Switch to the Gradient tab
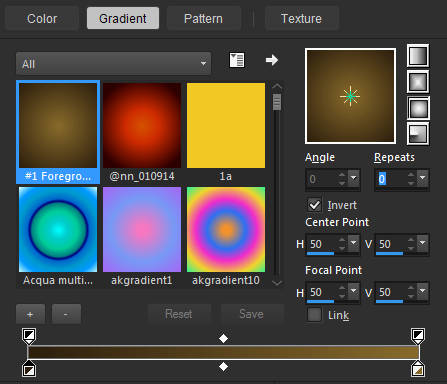Screen dimensions: 447x384 pyautogui.click(x=123, y=19)
